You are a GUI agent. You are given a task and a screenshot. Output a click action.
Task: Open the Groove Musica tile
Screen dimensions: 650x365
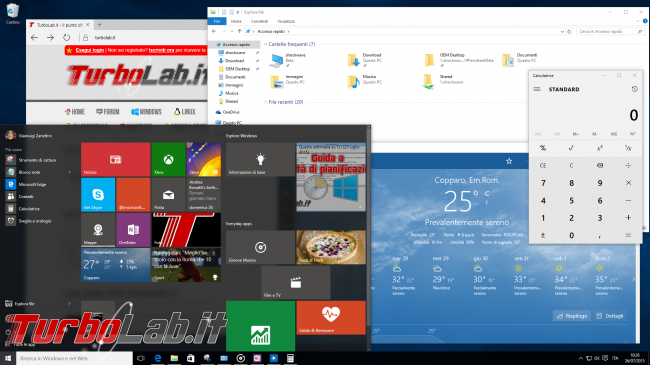[x=260, y=248]
